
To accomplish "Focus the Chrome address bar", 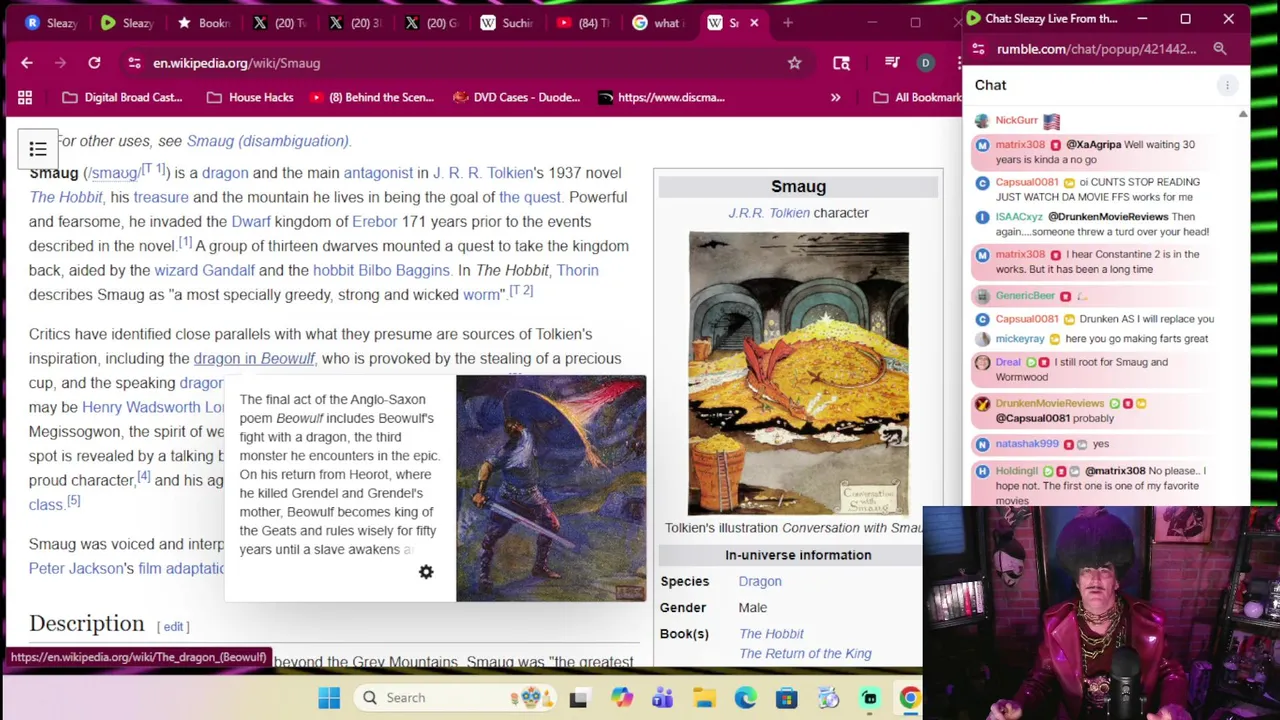I will (x=460, y=63).
